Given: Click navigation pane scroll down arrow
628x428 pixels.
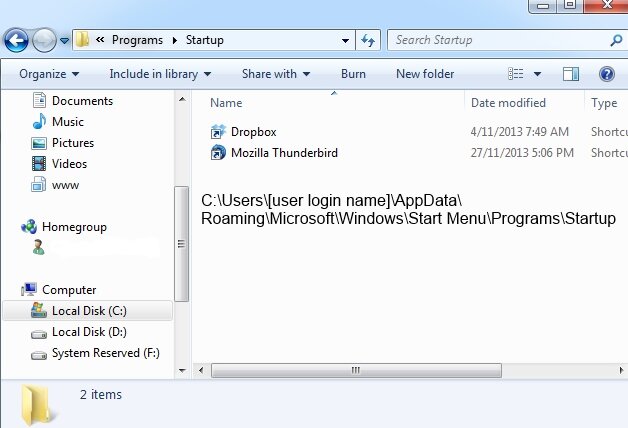Looking at the screenshot, I should pyautogui.click(x=182, y=371).
